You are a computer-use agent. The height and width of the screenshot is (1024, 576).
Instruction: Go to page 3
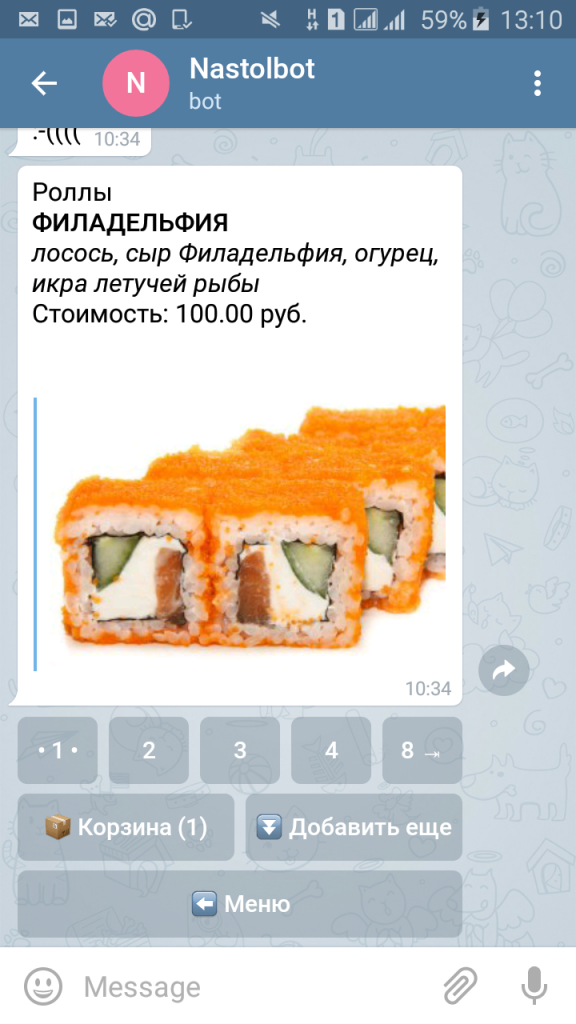(240, 750)
